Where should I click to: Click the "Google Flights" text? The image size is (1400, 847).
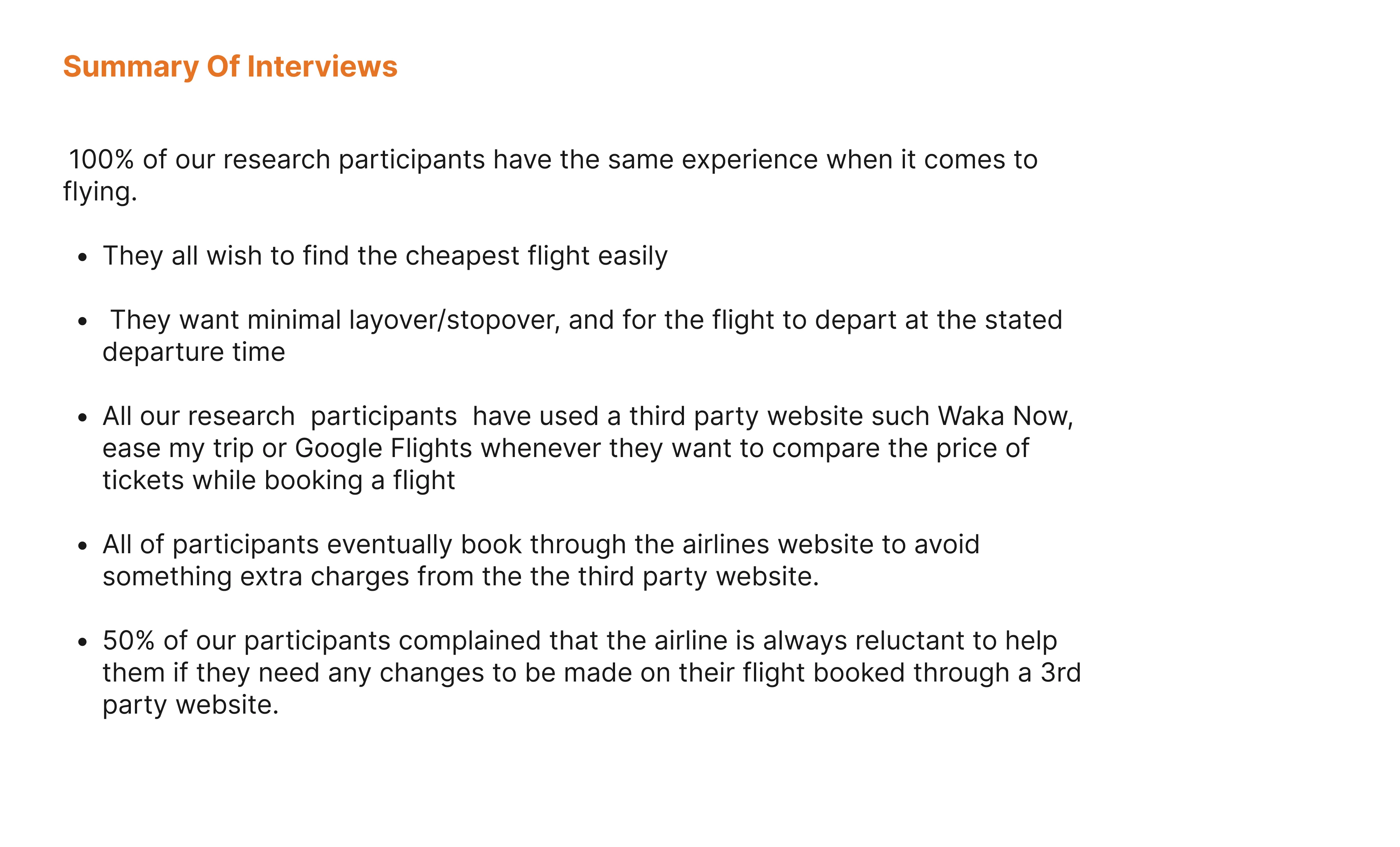pyautogui.click(x=384, y=448)
